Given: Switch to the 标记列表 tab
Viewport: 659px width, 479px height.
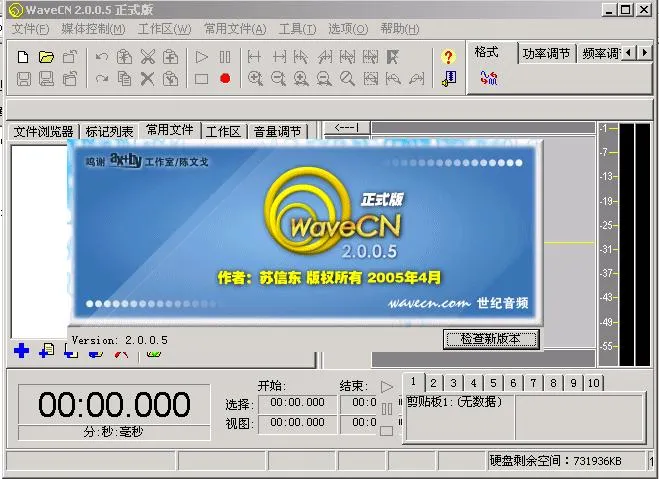Looking at the screenshot, I should (x=109, y=132).
